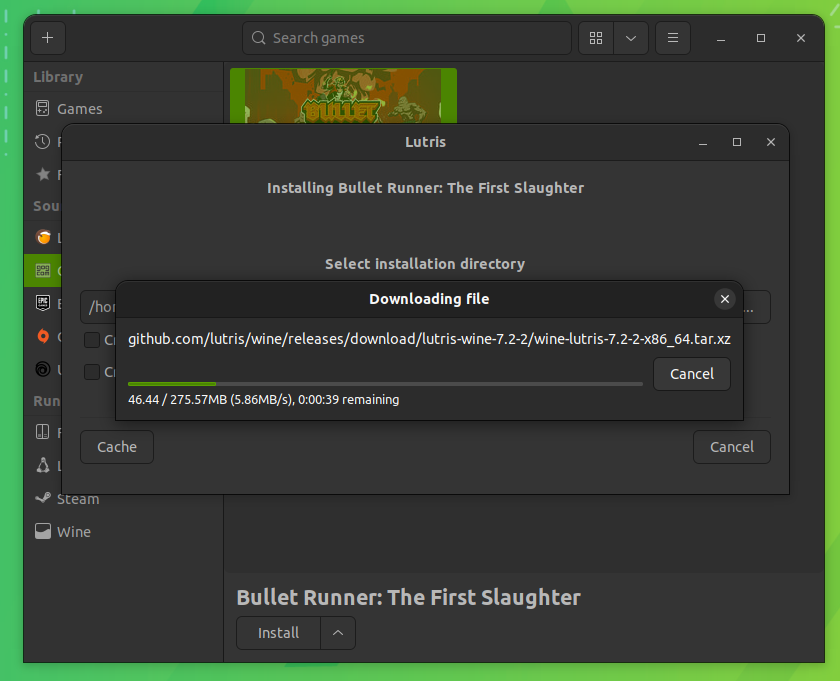
Task: Toggle the second checkbox under install directory
Action: 92,372
